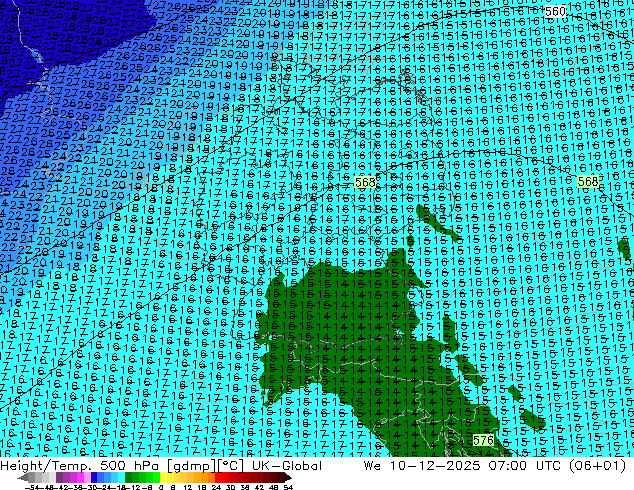Click the dark blue legend swatch
Screen dimensions: 634x490
[94, 477]
